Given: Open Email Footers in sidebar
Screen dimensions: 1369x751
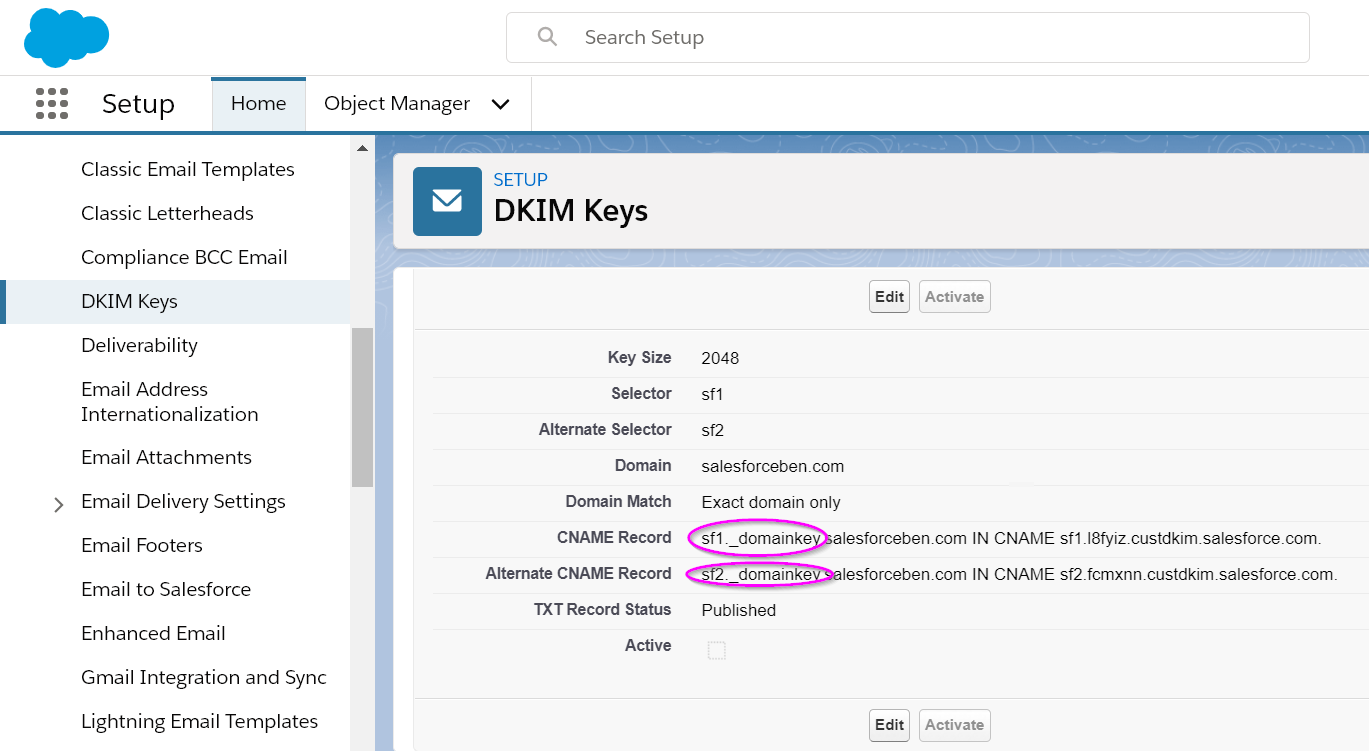Looking at the screenshot, I should [142, 545].
